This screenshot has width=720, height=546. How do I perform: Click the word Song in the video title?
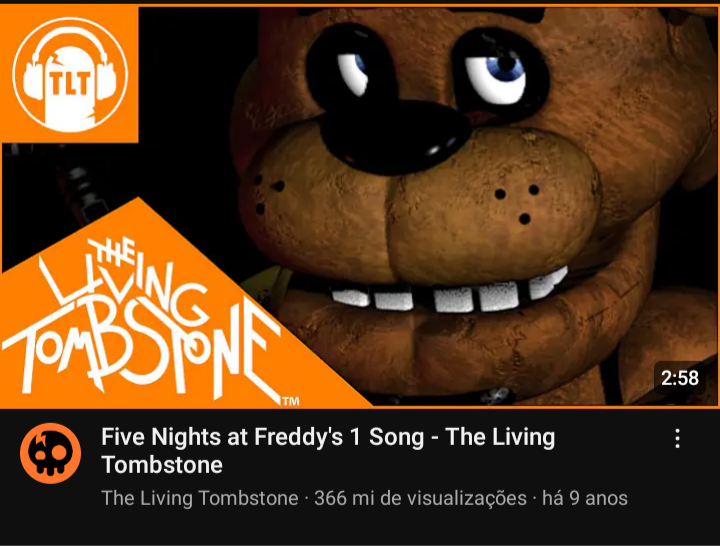(x=396, y=437)
